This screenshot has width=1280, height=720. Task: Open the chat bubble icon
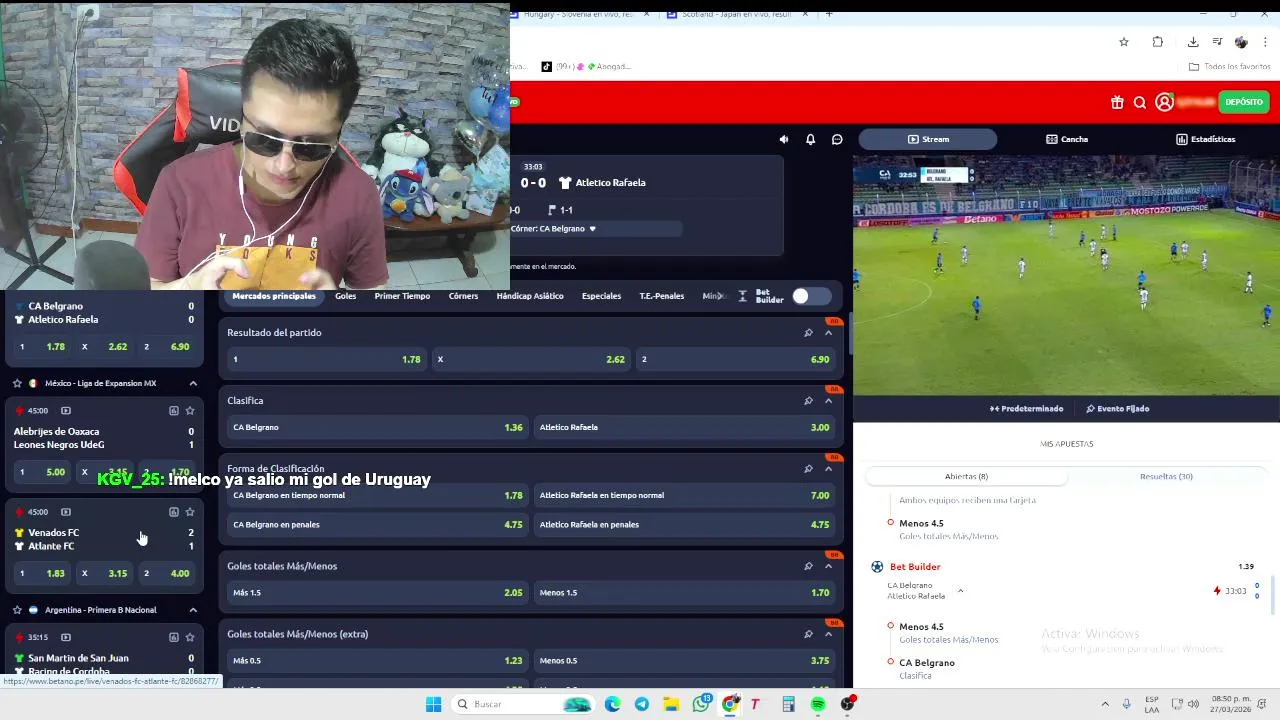click(837, 139)
